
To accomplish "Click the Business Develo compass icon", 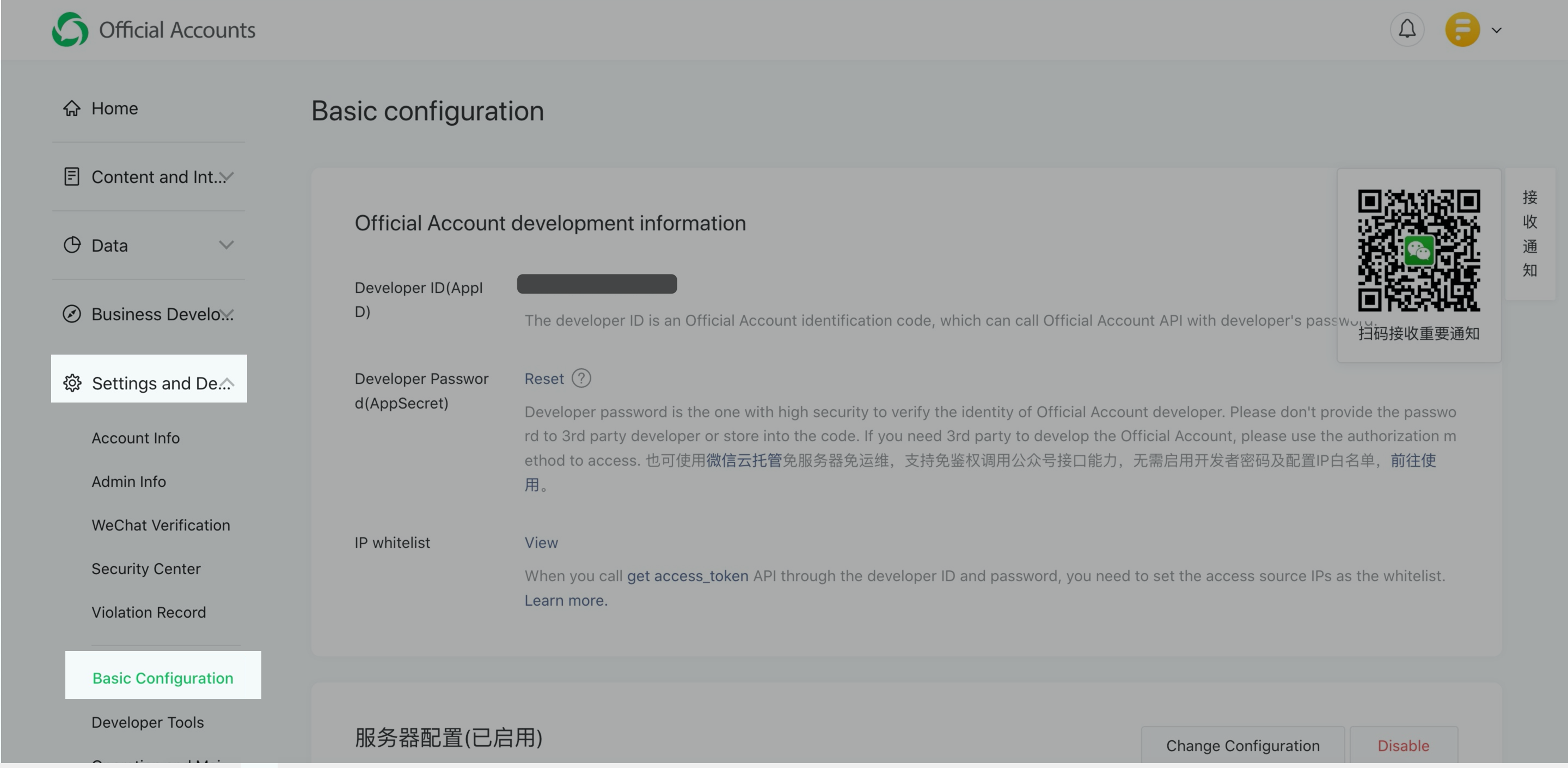I will coord(72,314).
